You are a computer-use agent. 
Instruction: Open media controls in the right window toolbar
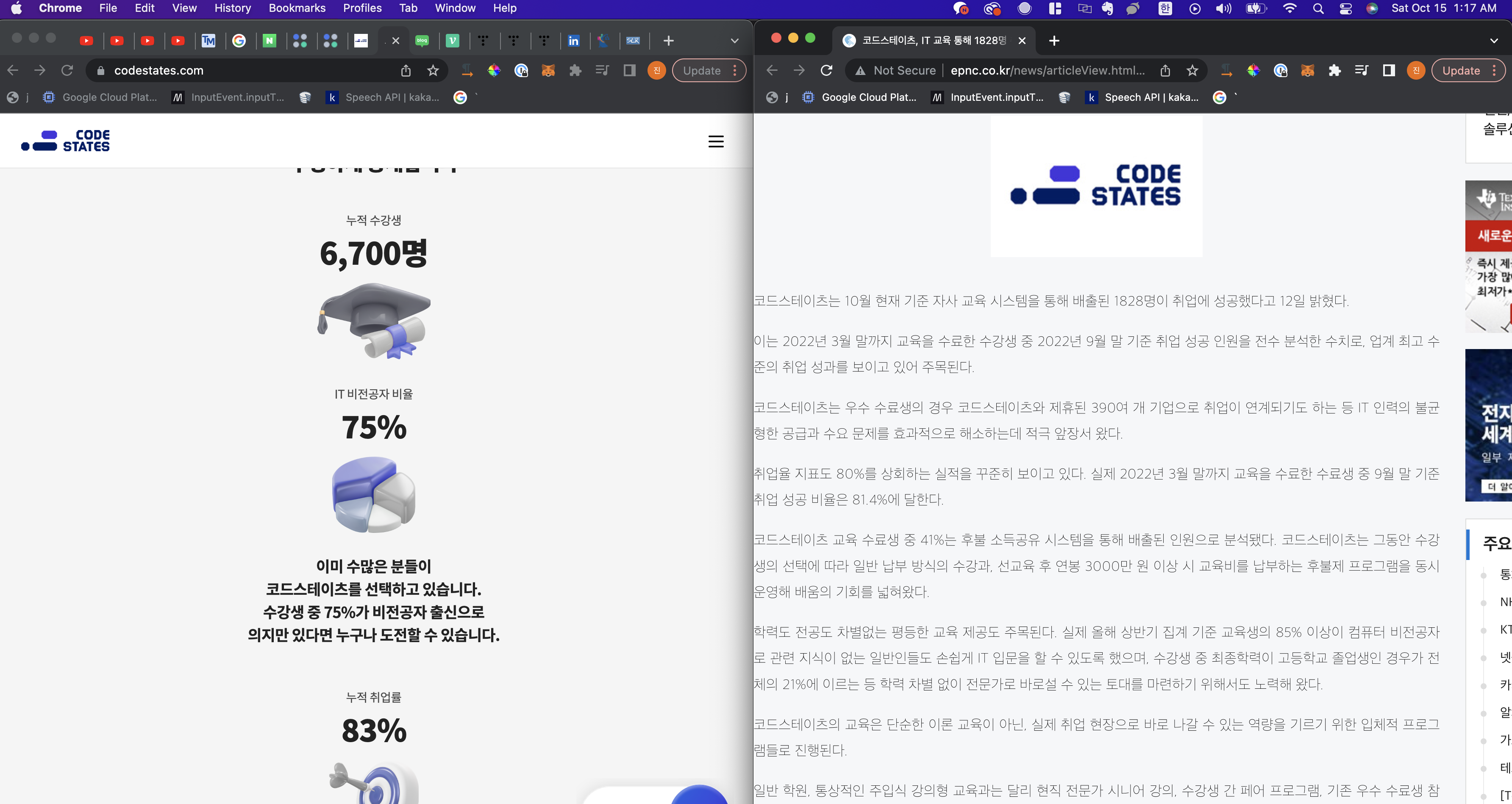(x=1362, y=70)
